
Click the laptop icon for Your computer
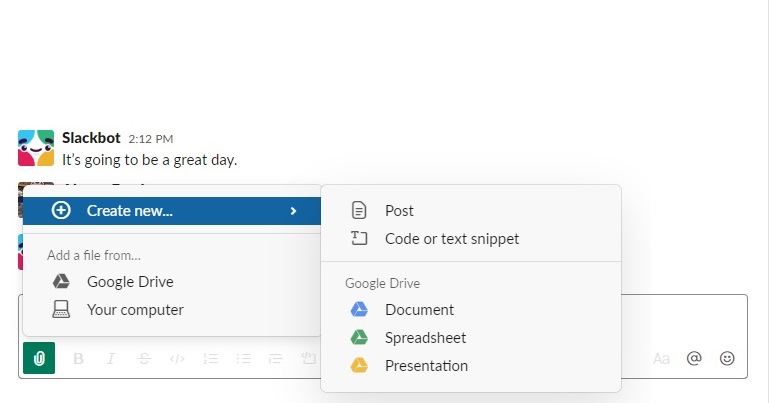61,309
